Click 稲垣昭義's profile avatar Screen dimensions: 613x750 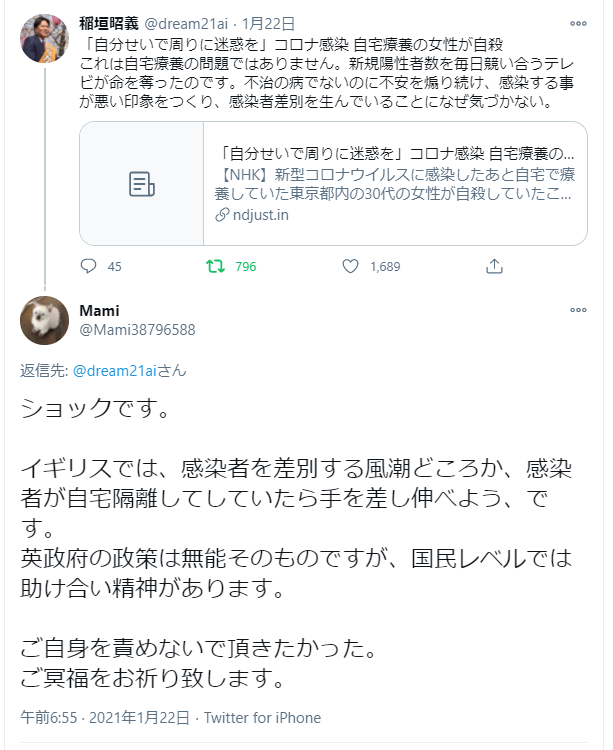pos(44,37)
